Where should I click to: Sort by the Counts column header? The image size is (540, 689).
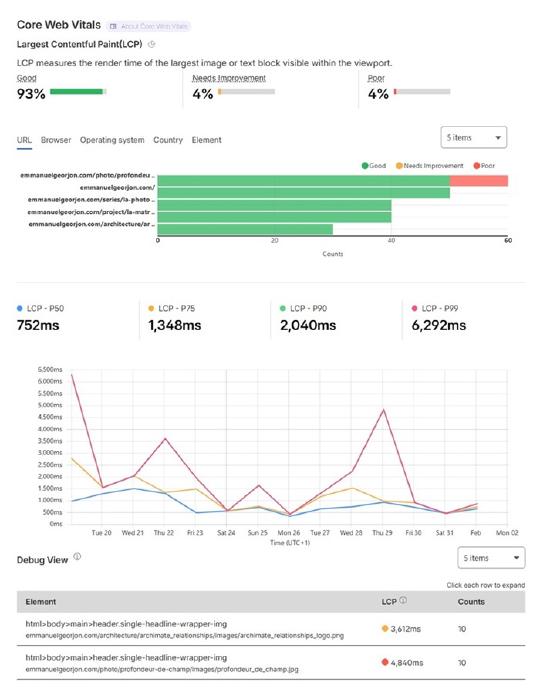pos(471,602)
